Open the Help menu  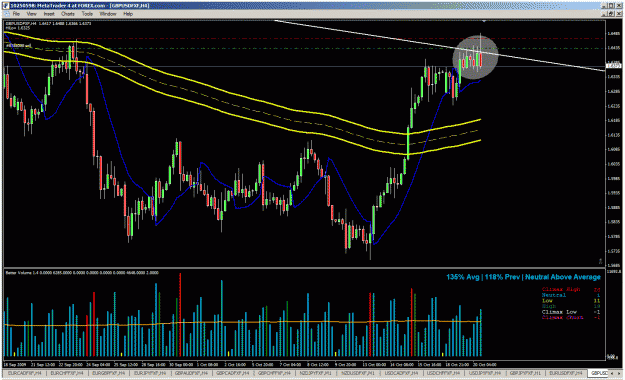click(x=128, y=14)
